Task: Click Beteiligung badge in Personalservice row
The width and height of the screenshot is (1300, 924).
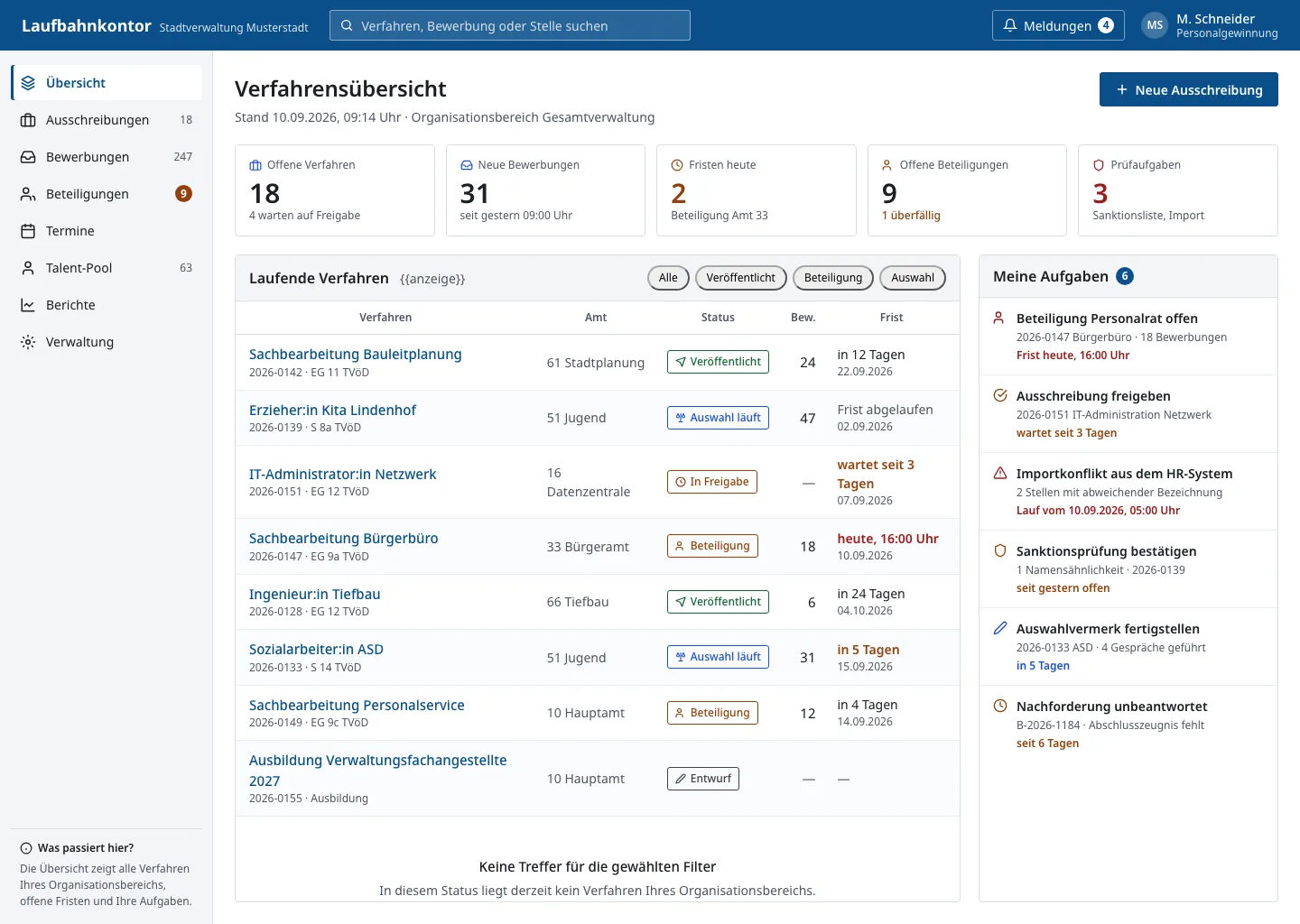Action: pos(712,713)
